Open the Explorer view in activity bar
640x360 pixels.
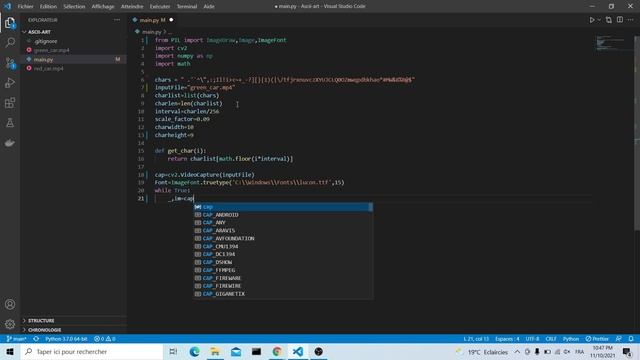[x=10, y=23]
